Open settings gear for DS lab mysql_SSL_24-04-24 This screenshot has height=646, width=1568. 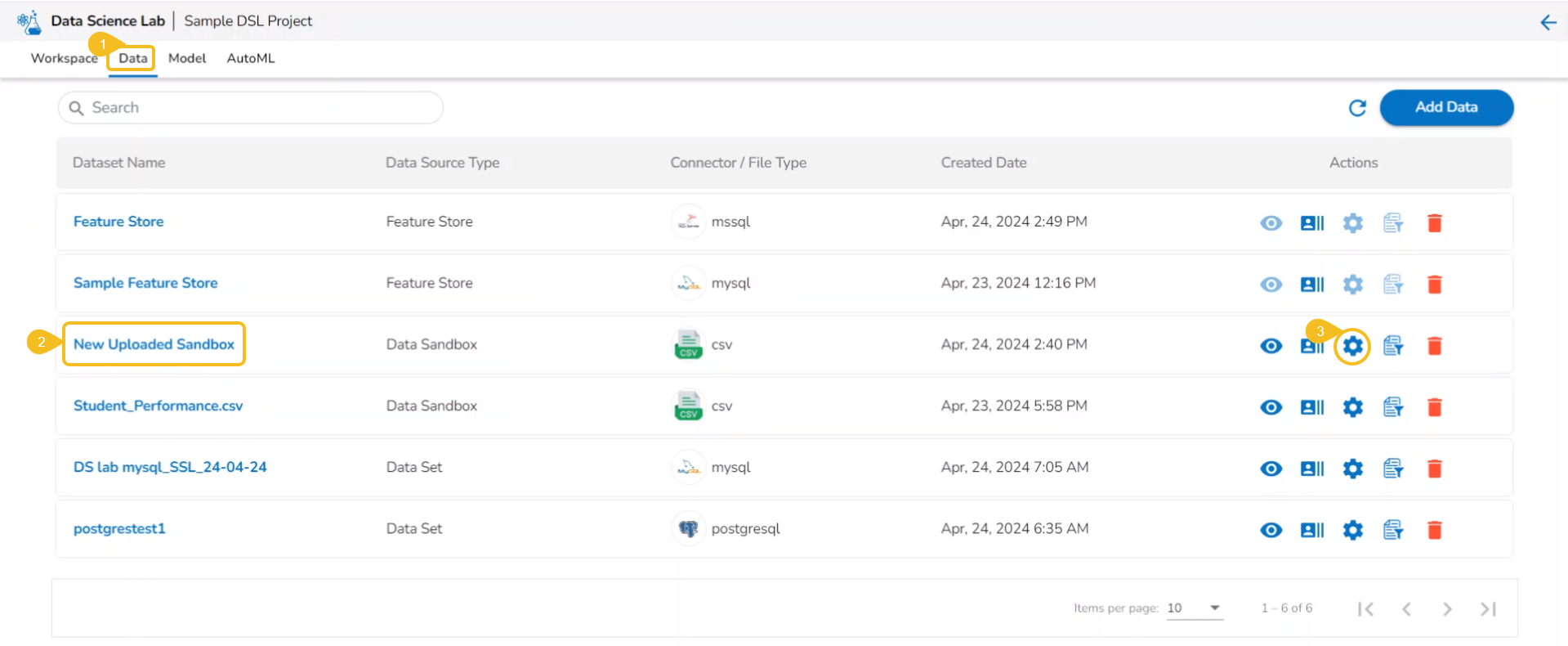click(1352, 469)
